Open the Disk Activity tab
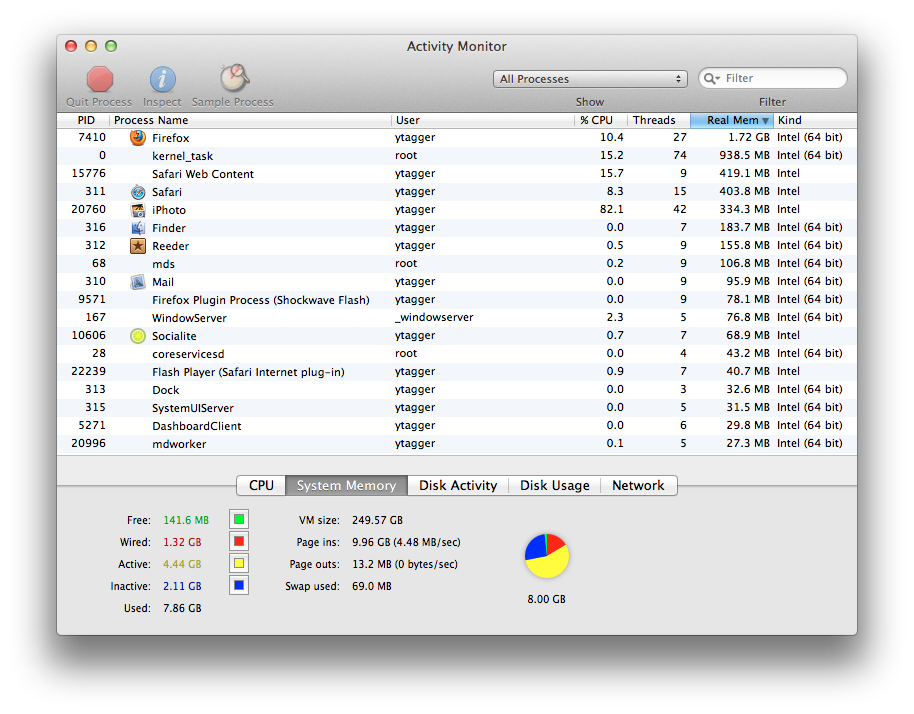Image resolution: width=914 pixels, height=714 pixels. tap(458, 486)
